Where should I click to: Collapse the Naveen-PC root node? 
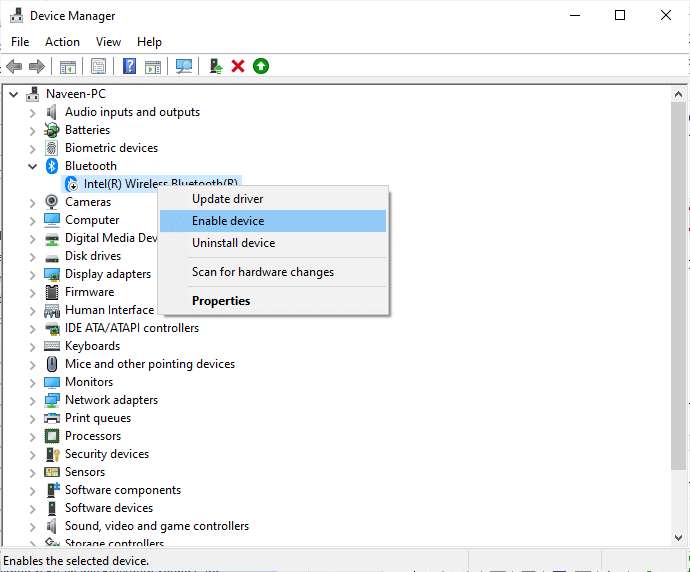click(x=14, y=94)
